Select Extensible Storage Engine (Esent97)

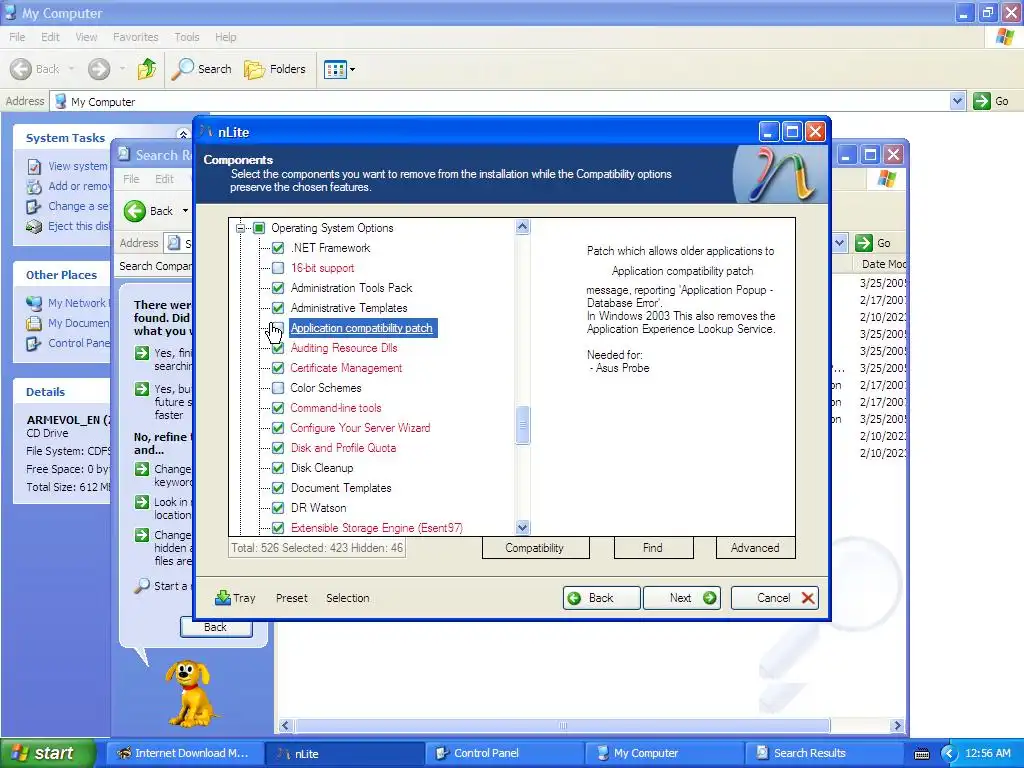[x=377, y=528]
